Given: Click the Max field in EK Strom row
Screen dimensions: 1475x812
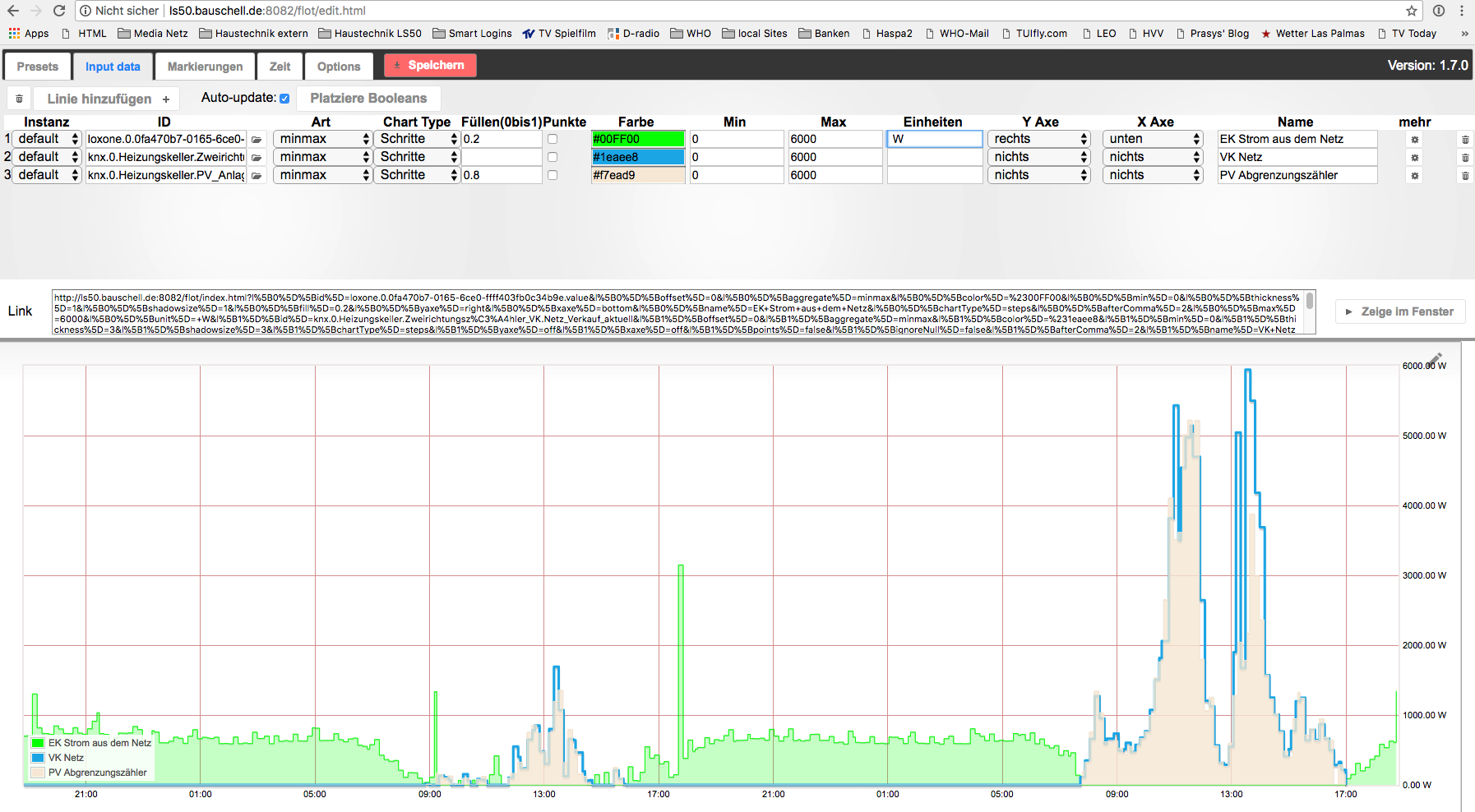Looking at the screenshot, I should pyautogui.click(x=835, y=139).
